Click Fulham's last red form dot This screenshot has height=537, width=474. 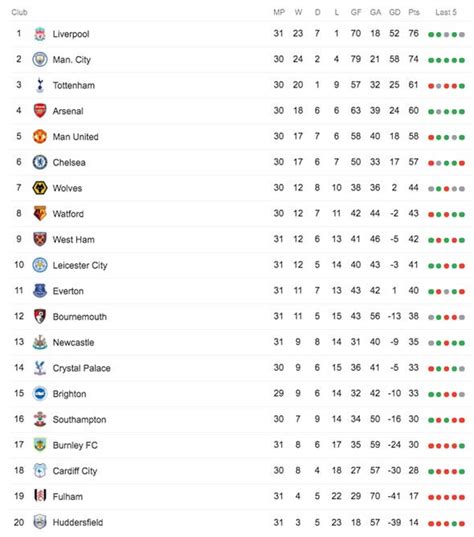(462, 497)
